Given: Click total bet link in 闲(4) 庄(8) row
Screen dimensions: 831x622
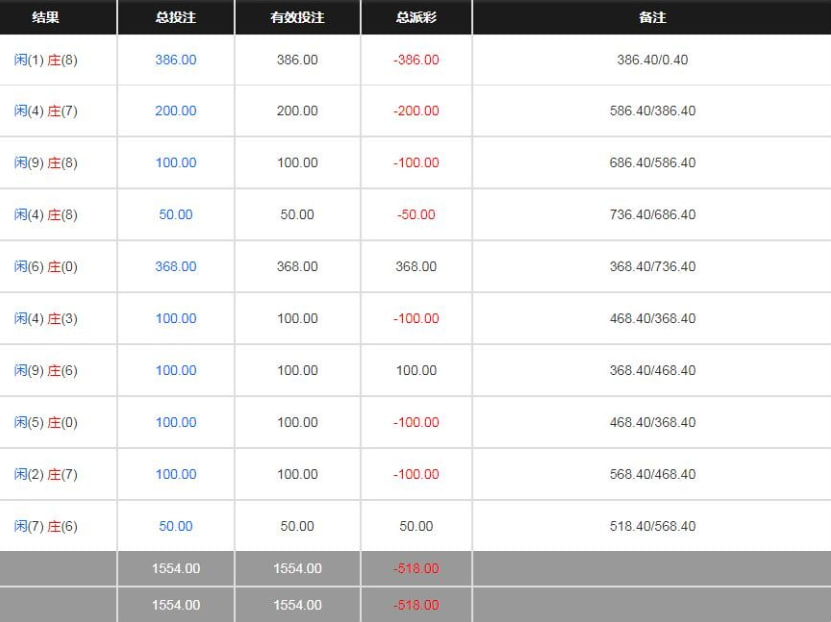Looking at the screenshot, I should click(x=176, y=215).
